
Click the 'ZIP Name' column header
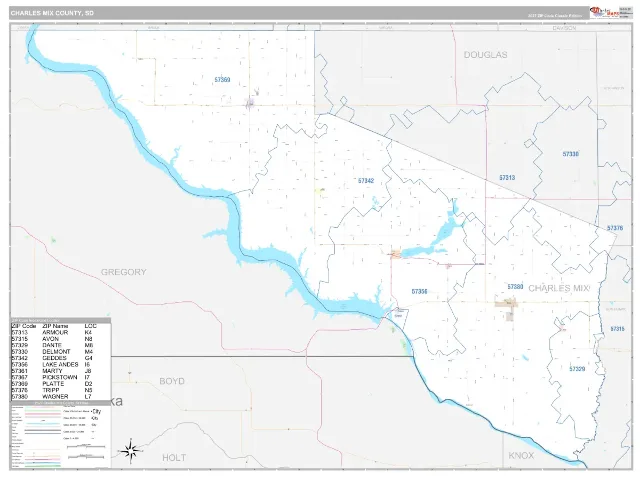(x=55, y=326)
